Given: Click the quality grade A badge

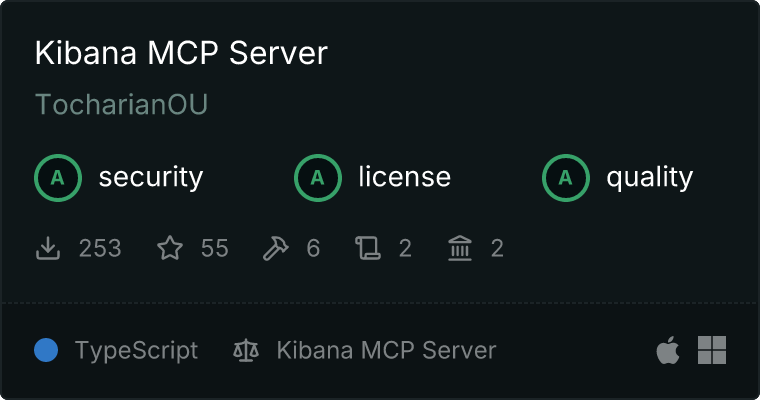Looking at the screenshot, I should point(566,178).
